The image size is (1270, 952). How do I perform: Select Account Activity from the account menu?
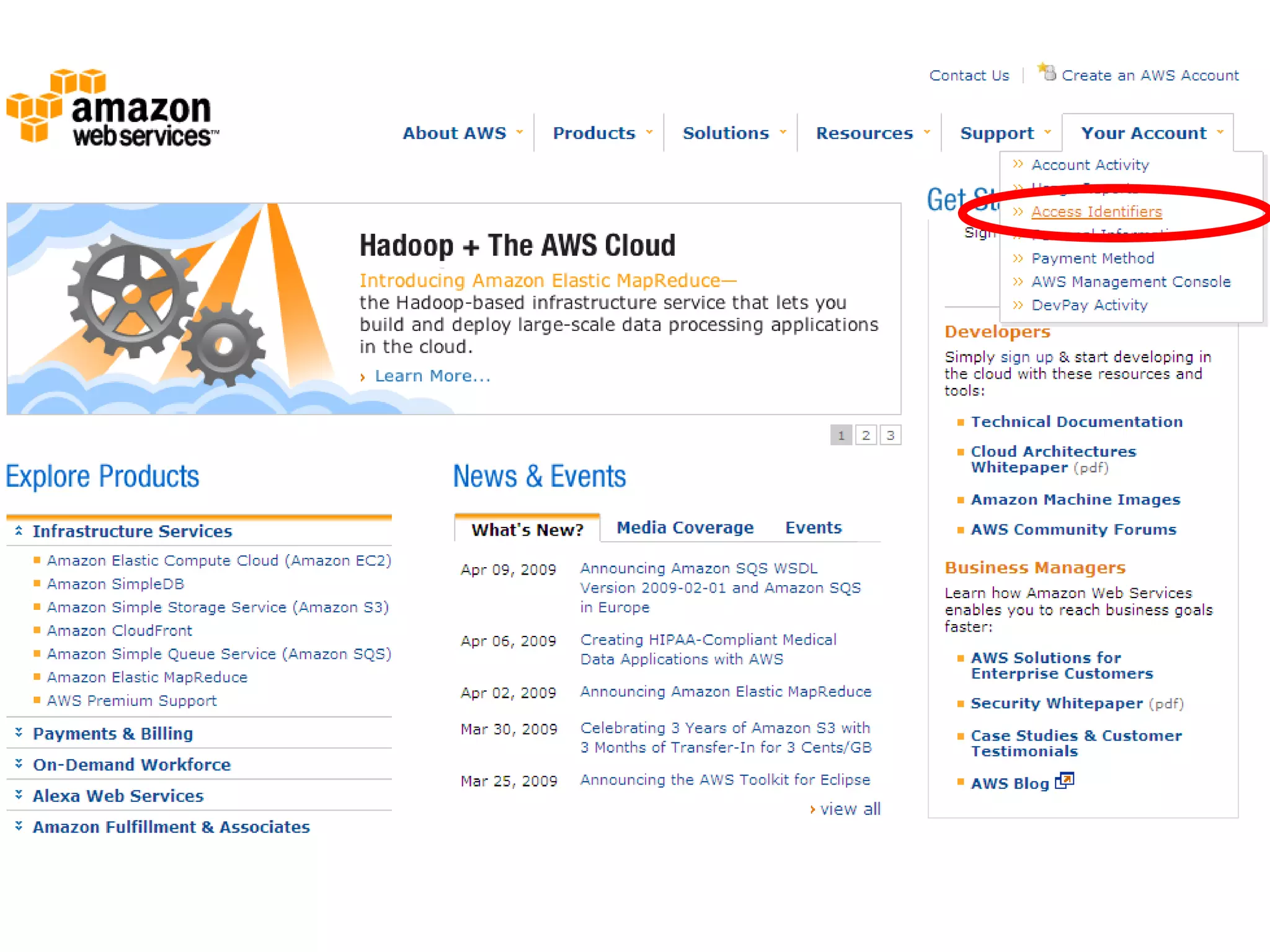pos(1090,165)
